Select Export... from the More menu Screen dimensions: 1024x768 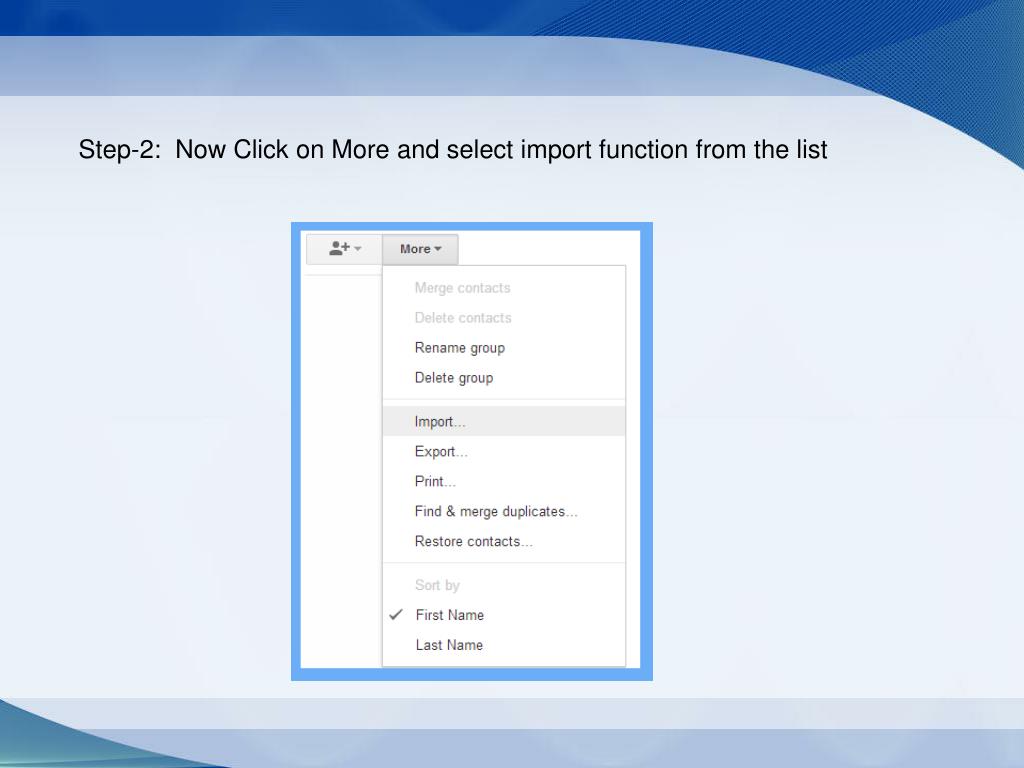click(504, 451)
